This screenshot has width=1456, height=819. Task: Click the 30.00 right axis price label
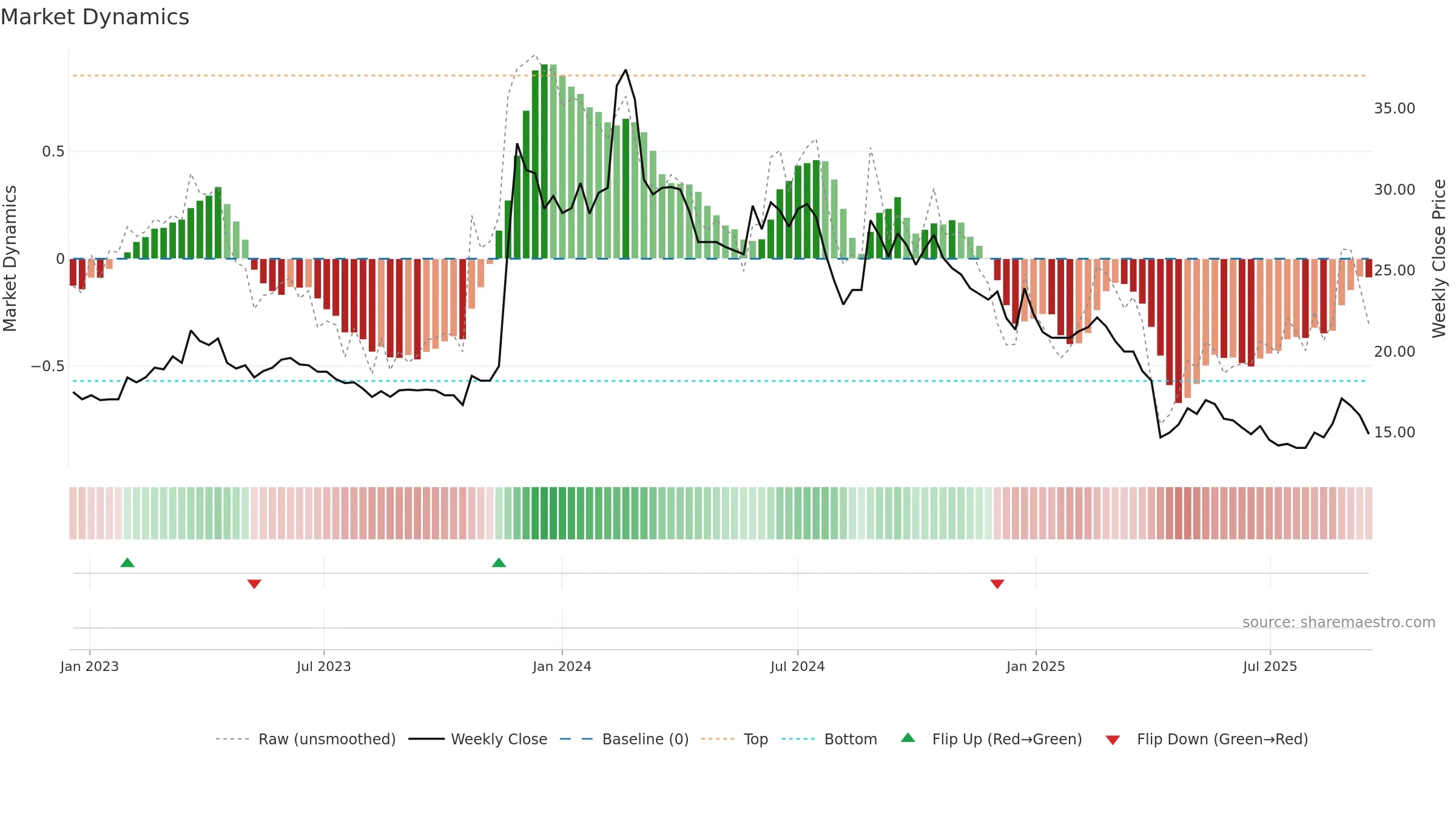[x=1394, y=190]
